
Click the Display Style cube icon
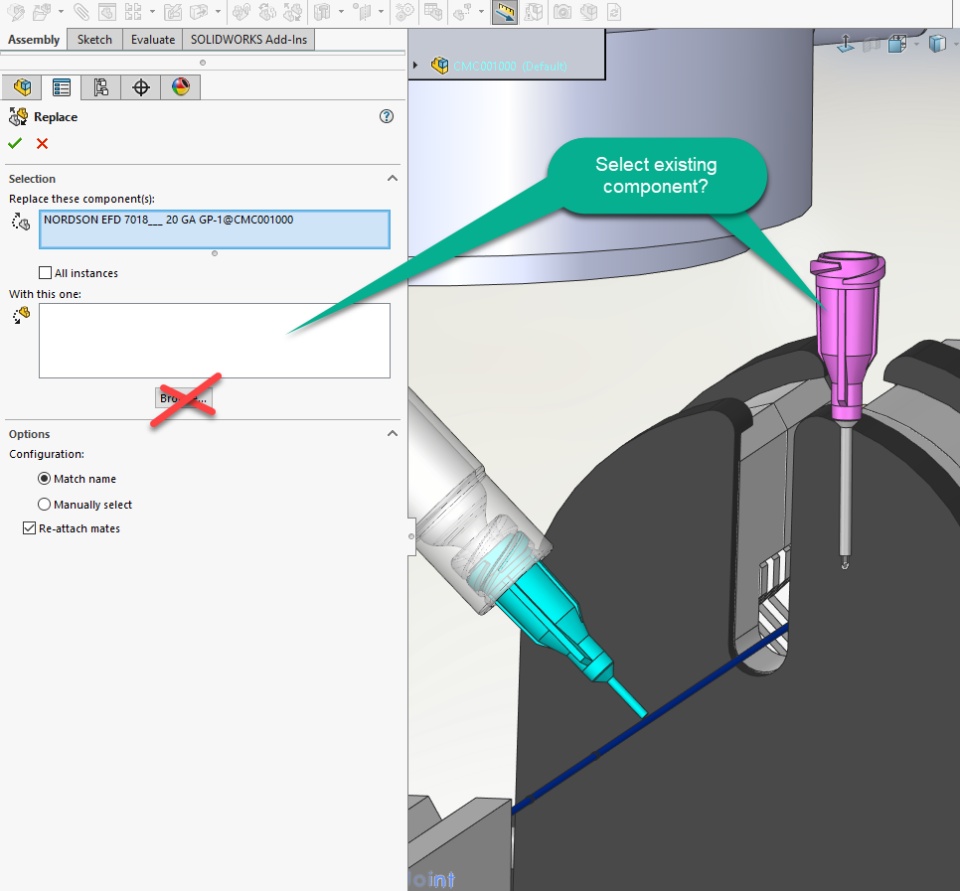click(x=937, y=43)
